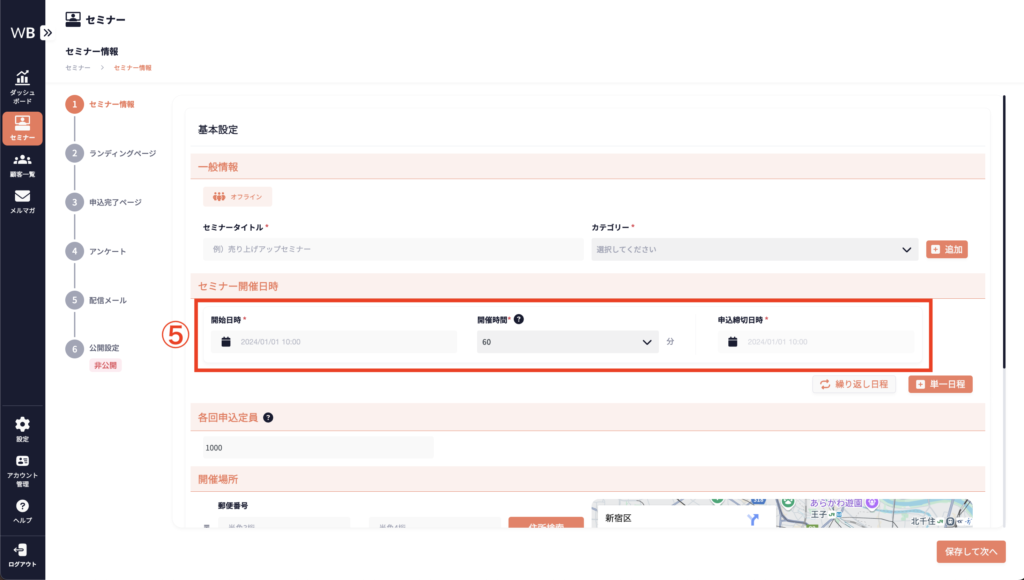1024x580 pixels.
Task: Click the help tooltip beside 各回申込定員
Action: 268,418
